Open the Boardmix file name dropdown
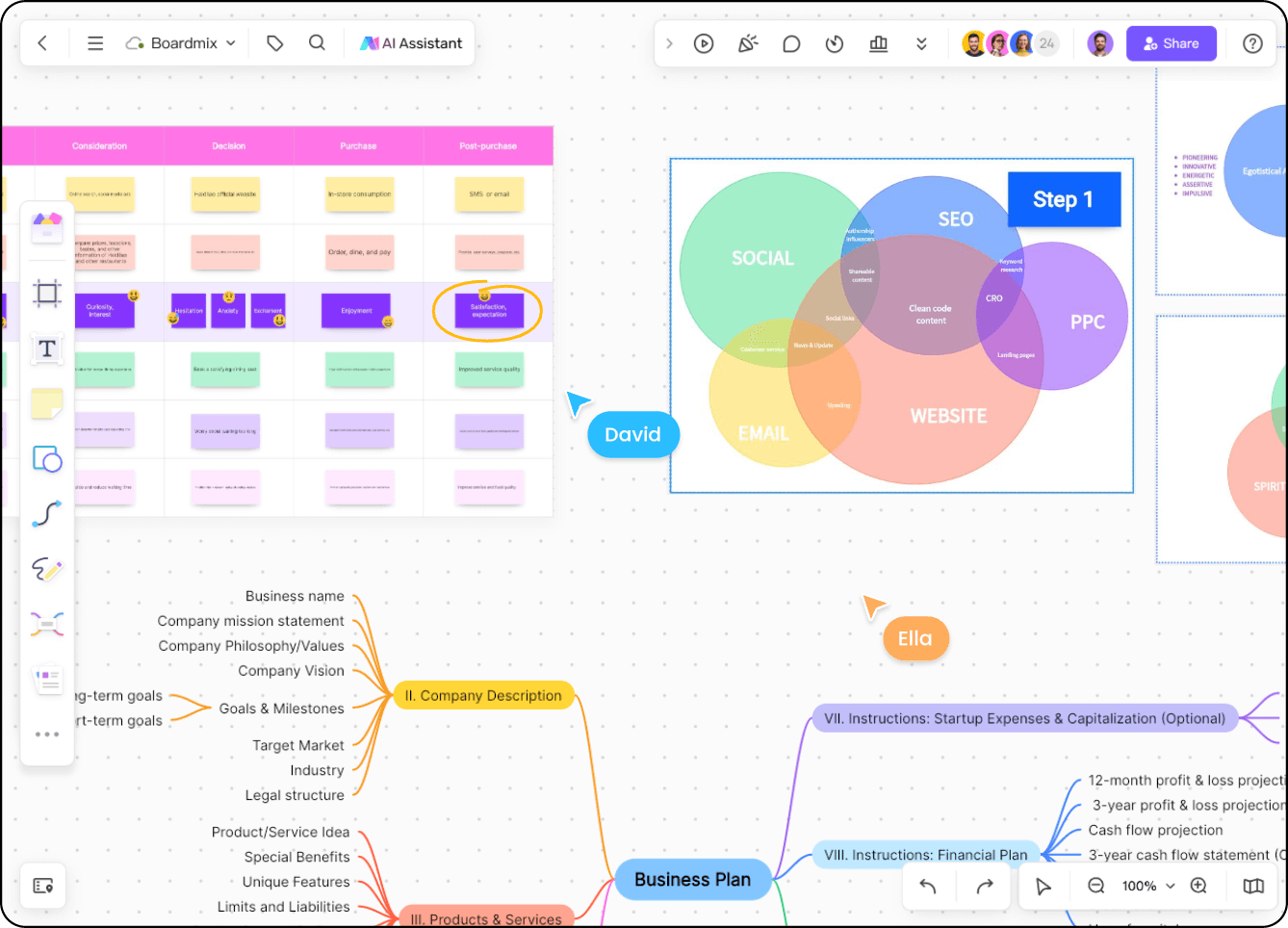This screenshot has height=928, width=1288. click(181, 43)
